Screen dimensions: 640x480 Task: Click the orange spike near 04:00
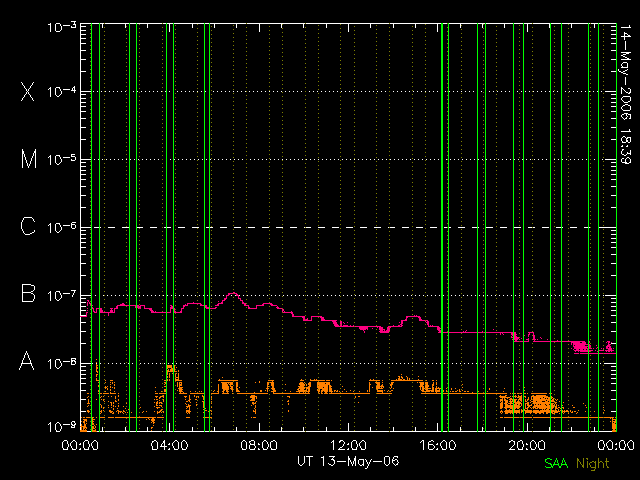pos(171,369)
